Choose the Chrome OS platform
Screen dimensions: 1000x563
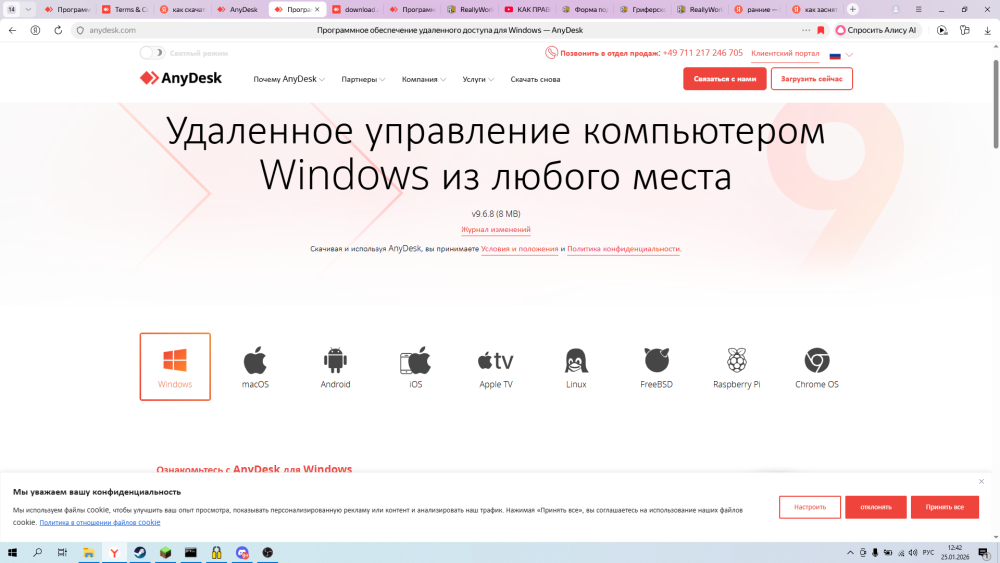[816, 367]
